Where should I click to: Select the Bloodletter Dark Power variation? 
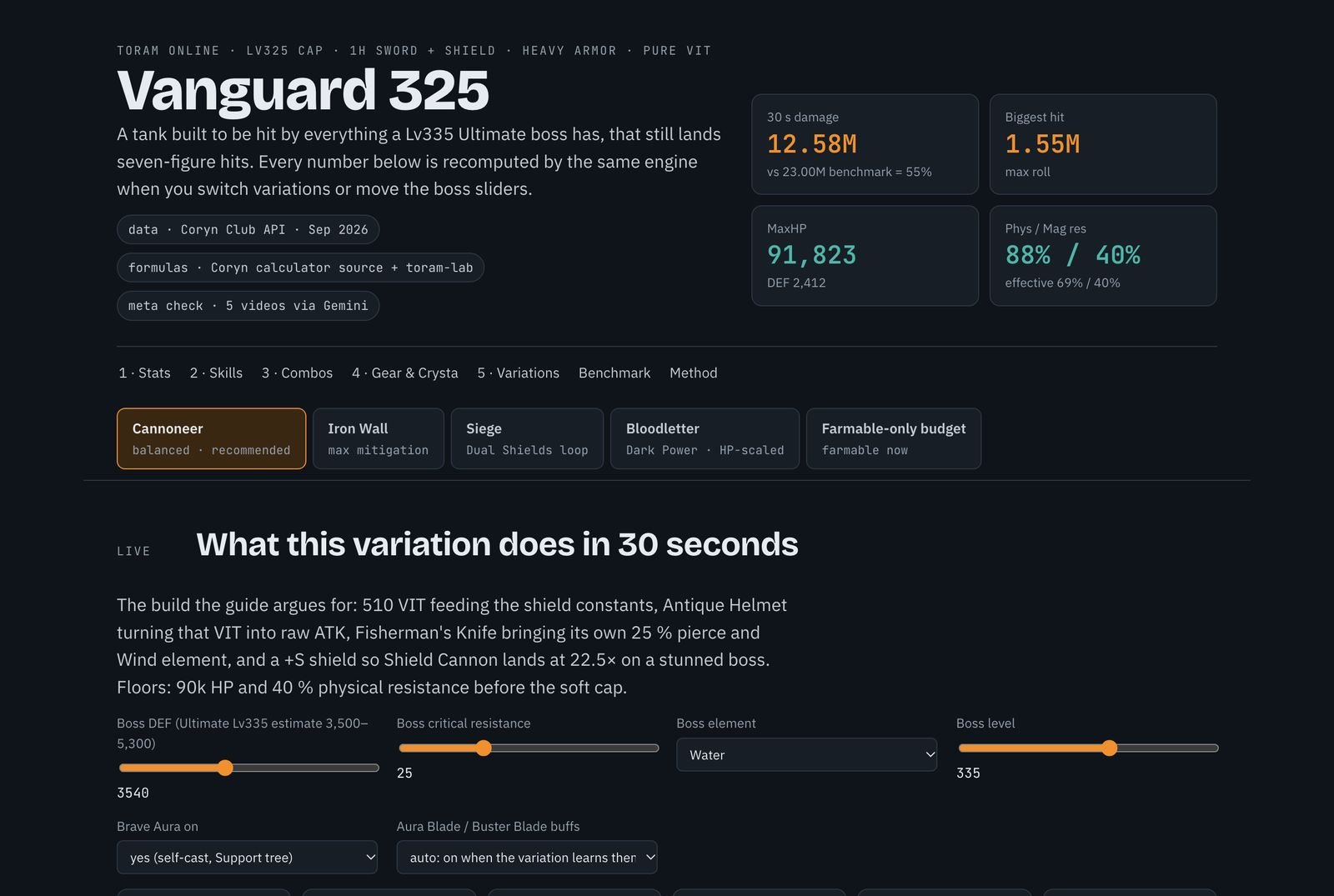705,438
